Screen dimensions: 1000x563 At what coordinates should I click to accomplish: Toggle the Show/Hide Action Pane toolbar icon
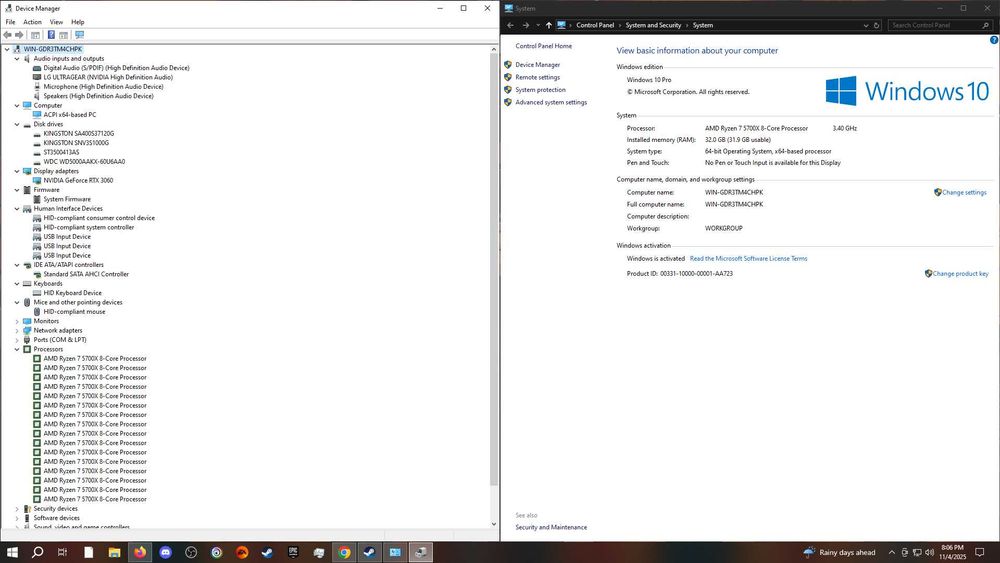[x=63, y=35]
